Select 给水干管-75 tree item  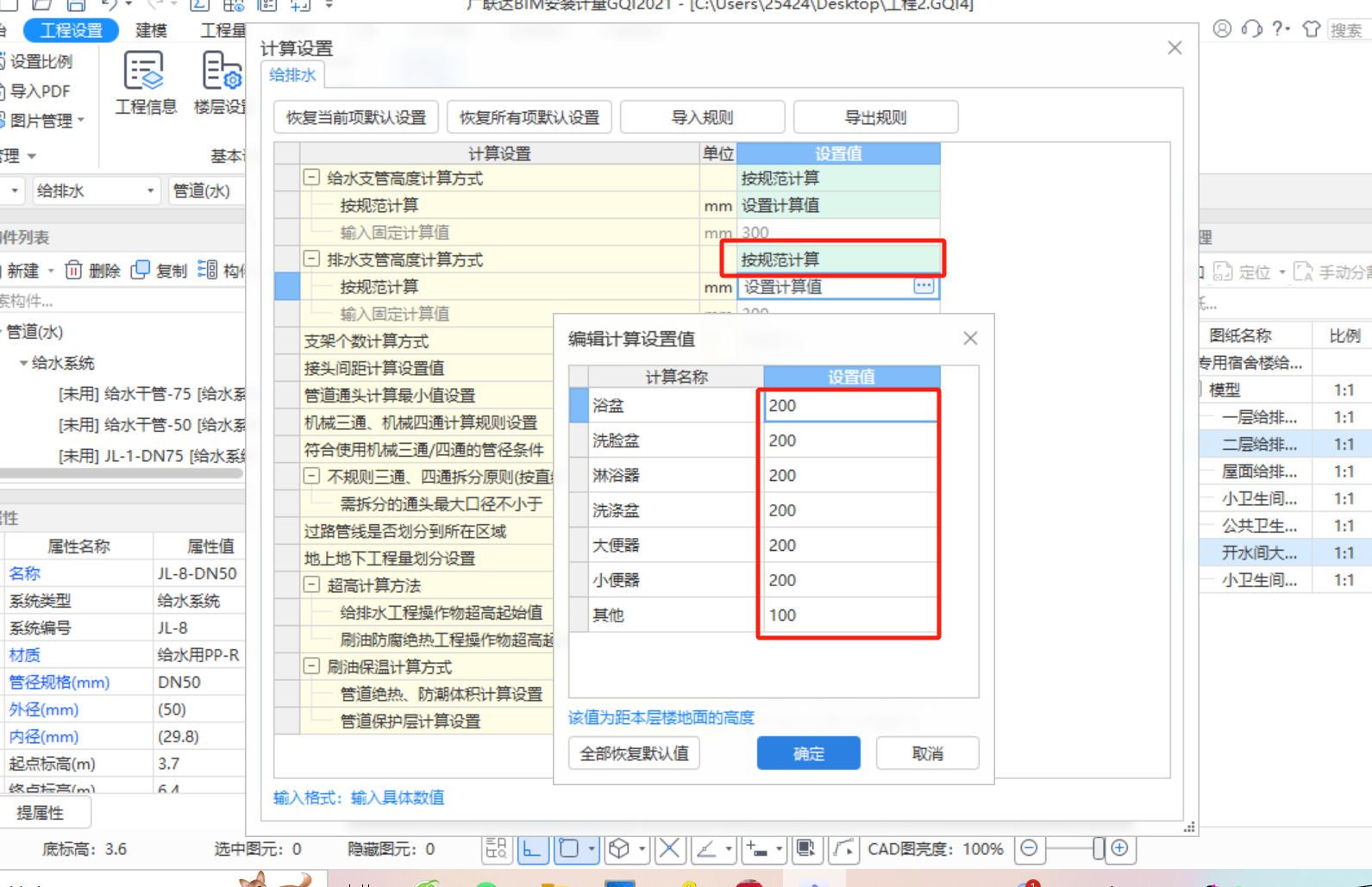tap(152, 394)
